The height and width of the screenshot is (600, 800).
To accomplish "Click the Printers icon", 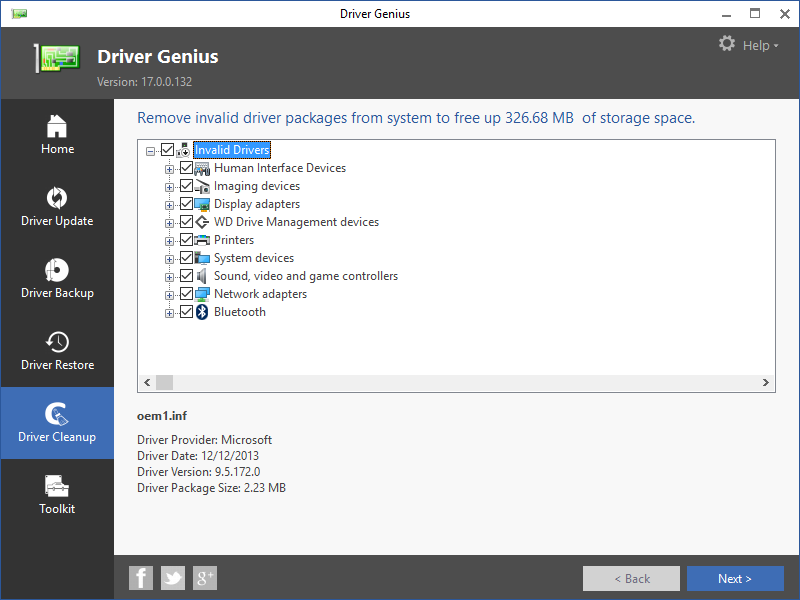I will tap(202, 240).
